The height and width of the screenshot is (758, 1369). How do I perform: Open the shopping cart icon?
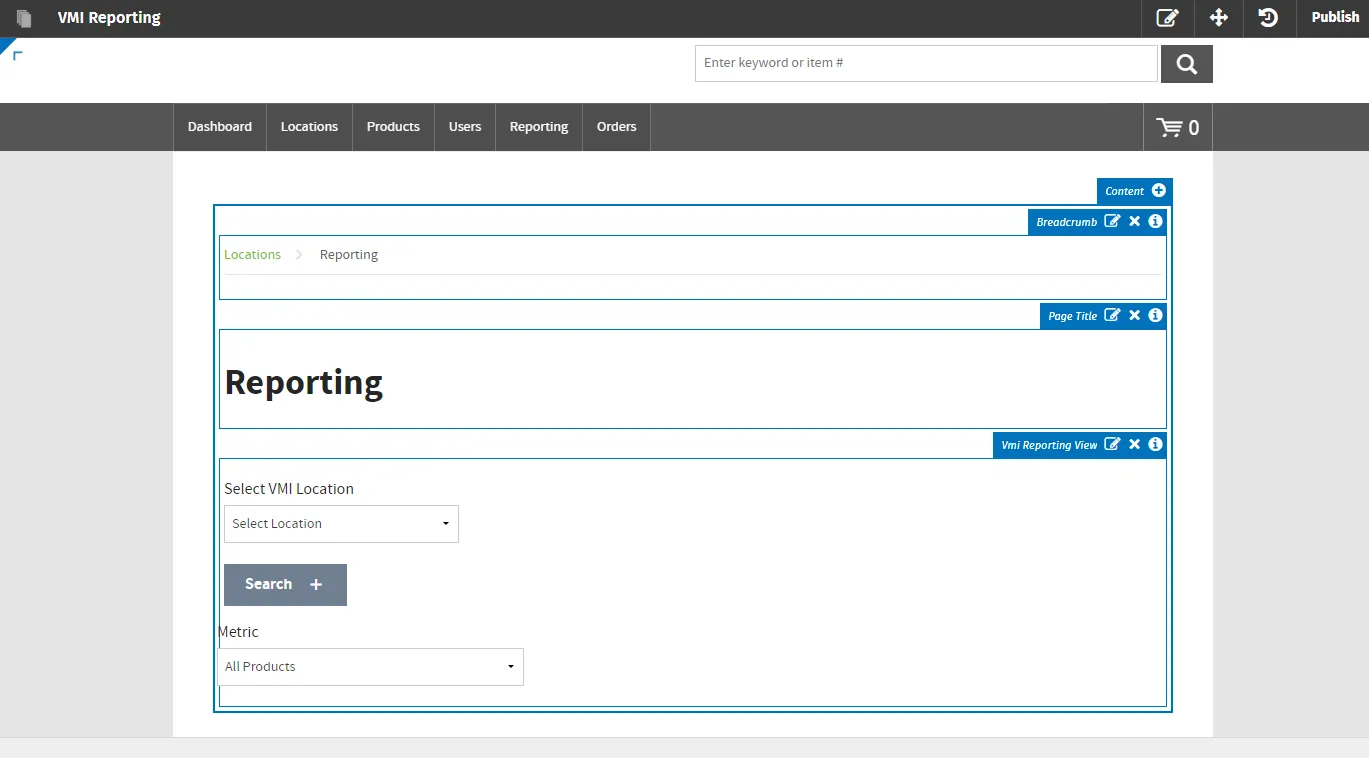(x=1178, y=128)
